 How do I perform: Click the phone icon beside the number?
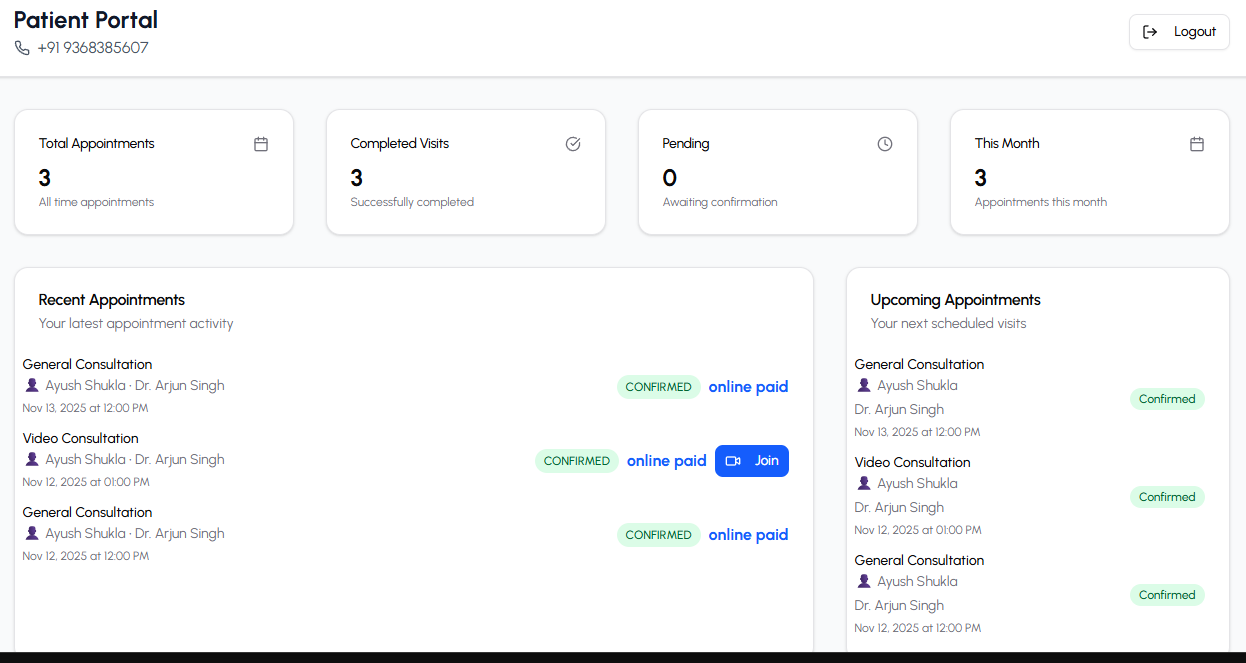coord(22,48)
